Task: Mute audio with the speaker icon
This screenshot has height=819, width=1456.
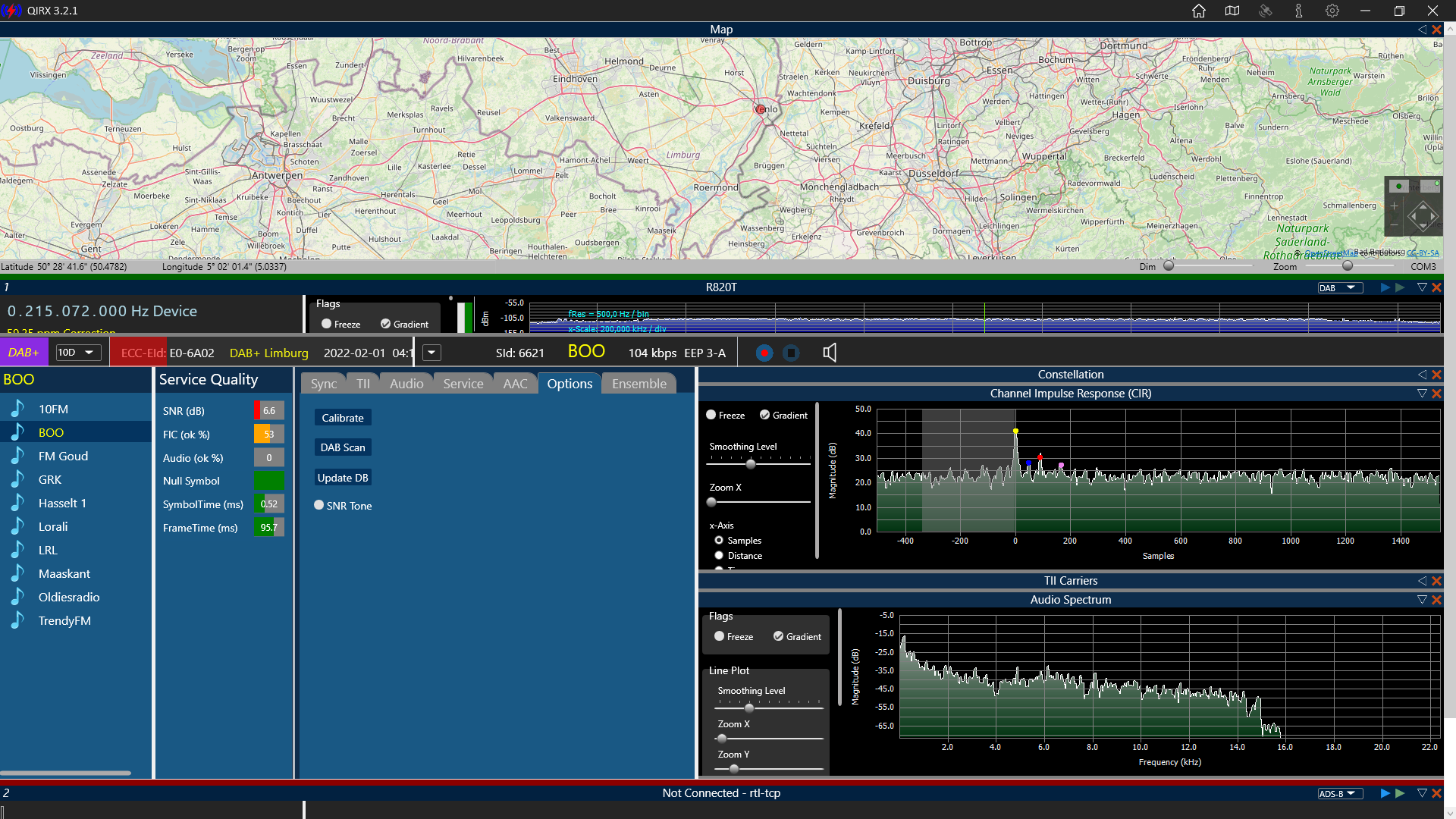Action: pos(830,353)
